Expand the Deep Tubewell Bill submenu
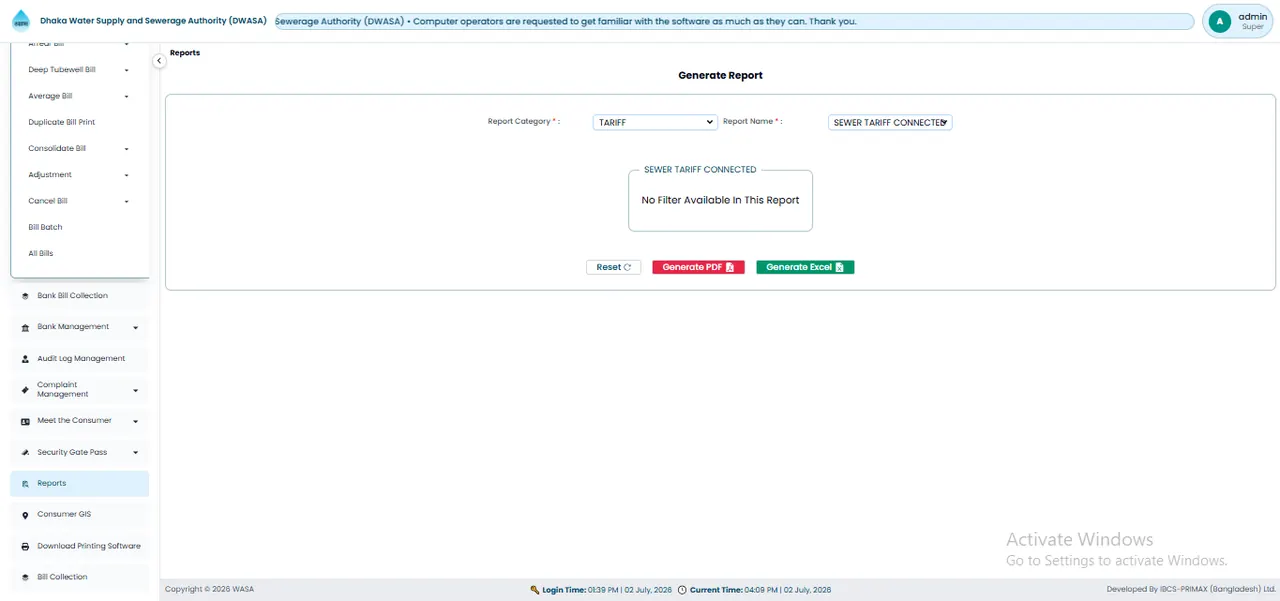This screenshot has width=1280, height=601. tap(127, 70)
